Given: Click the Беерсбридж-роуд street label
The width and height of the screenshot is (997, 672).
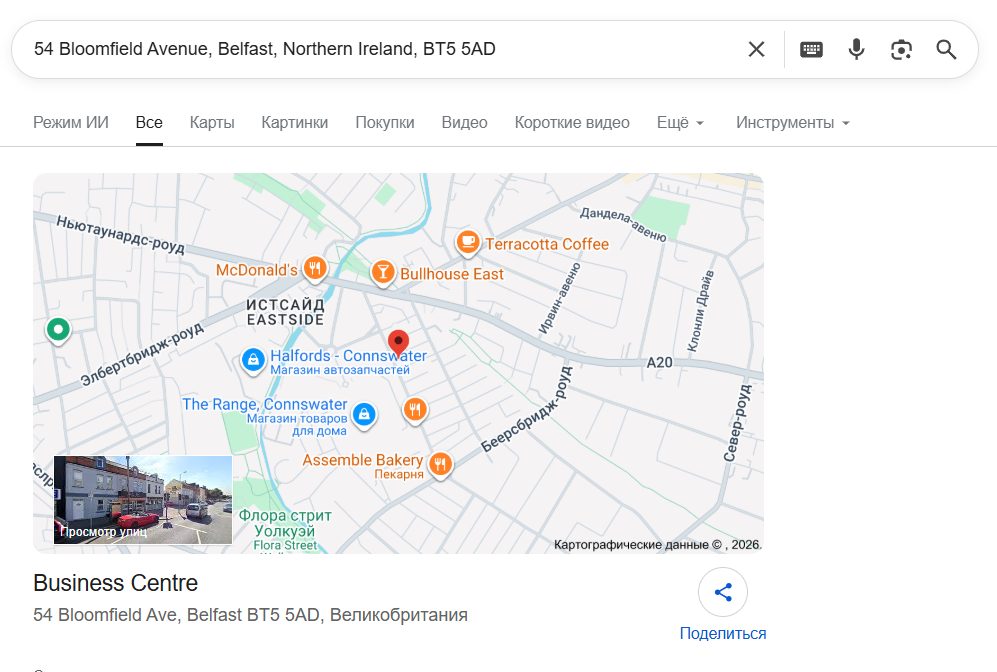Looking at the screenshot, I should (x=526, y=409).
